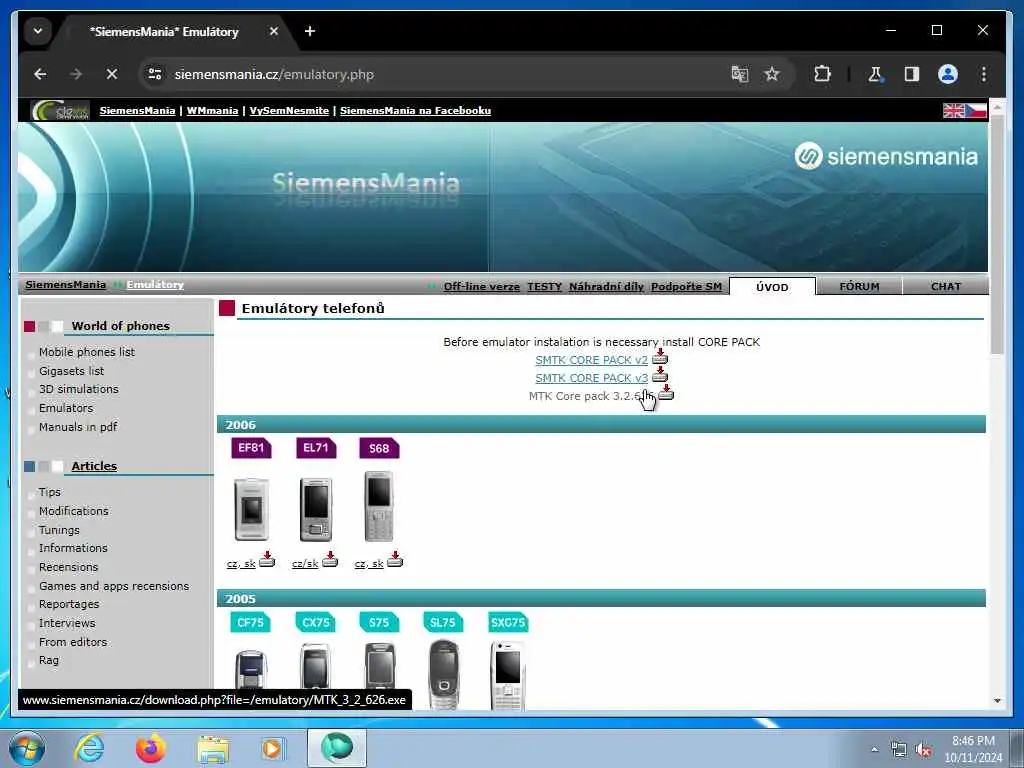Click page scrollbar down arrow

point(997,701)
